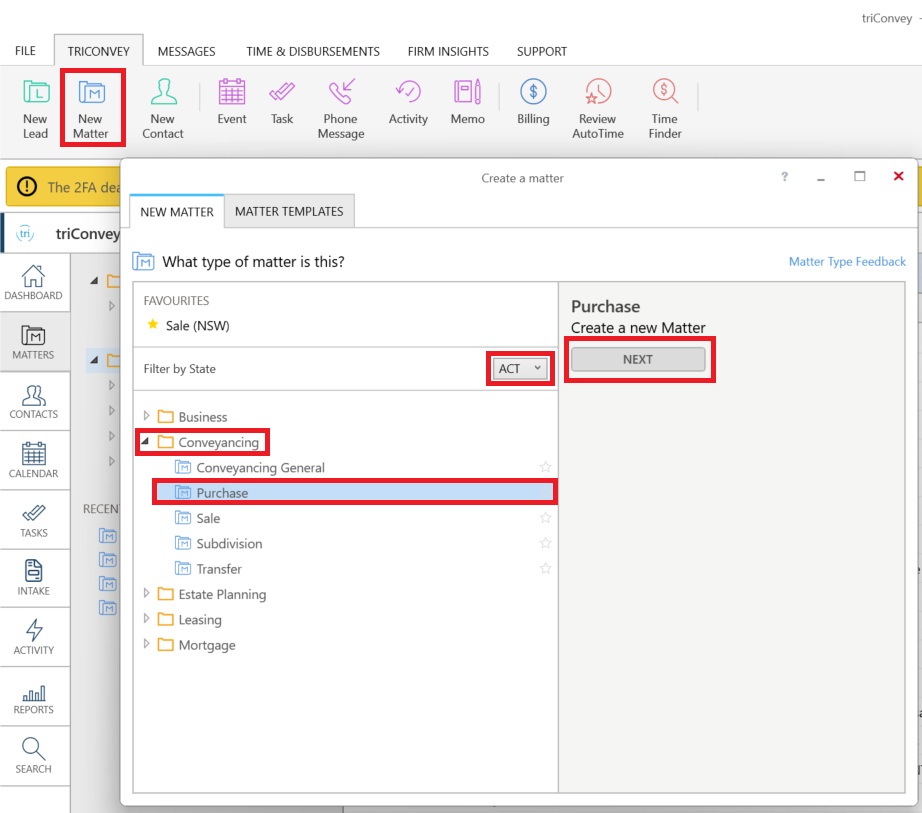Viewport: 922px width, 813px height.
Task: Close the Create a matter dialog
Action: click(x=898, y=176)
